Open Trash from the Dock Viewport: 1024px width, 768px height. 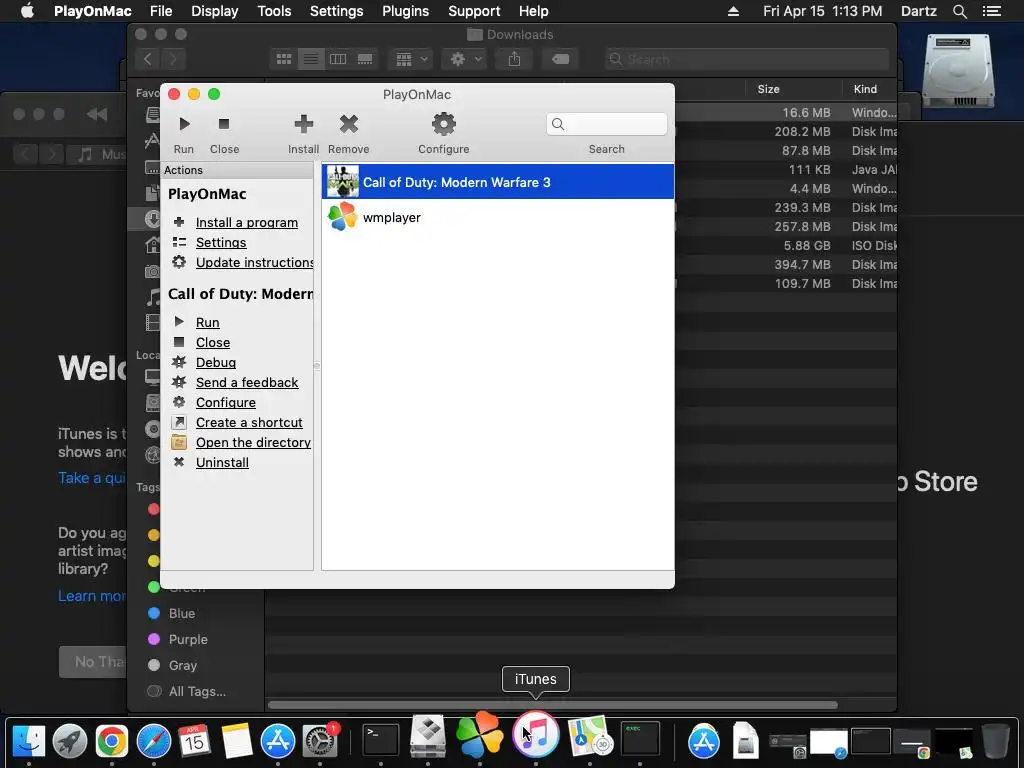pyautogui.click(x=995, y=740)
